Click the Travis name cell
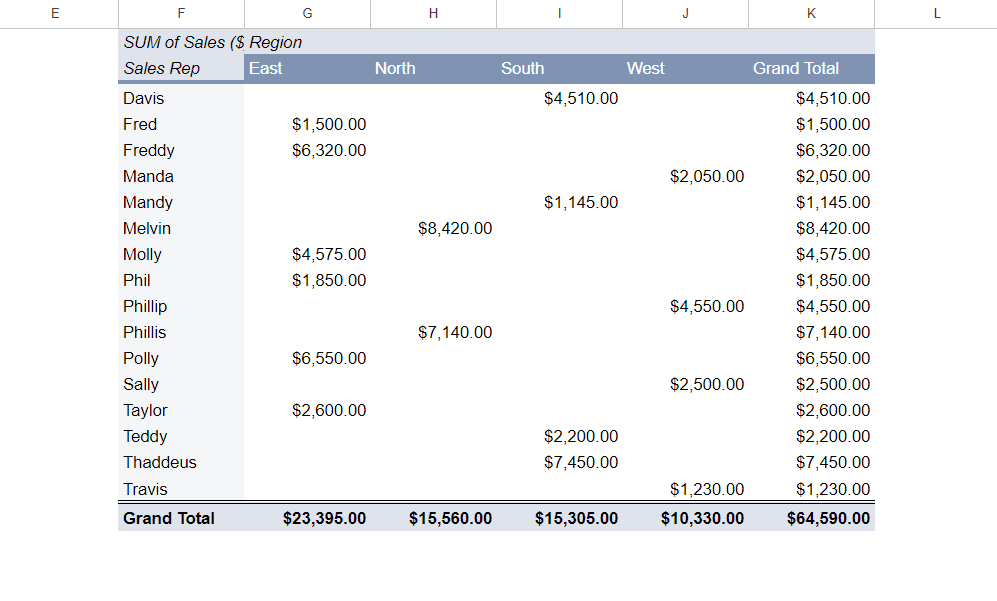The height and width of the screenshot is (601, 997). click(x=181, y=489)
